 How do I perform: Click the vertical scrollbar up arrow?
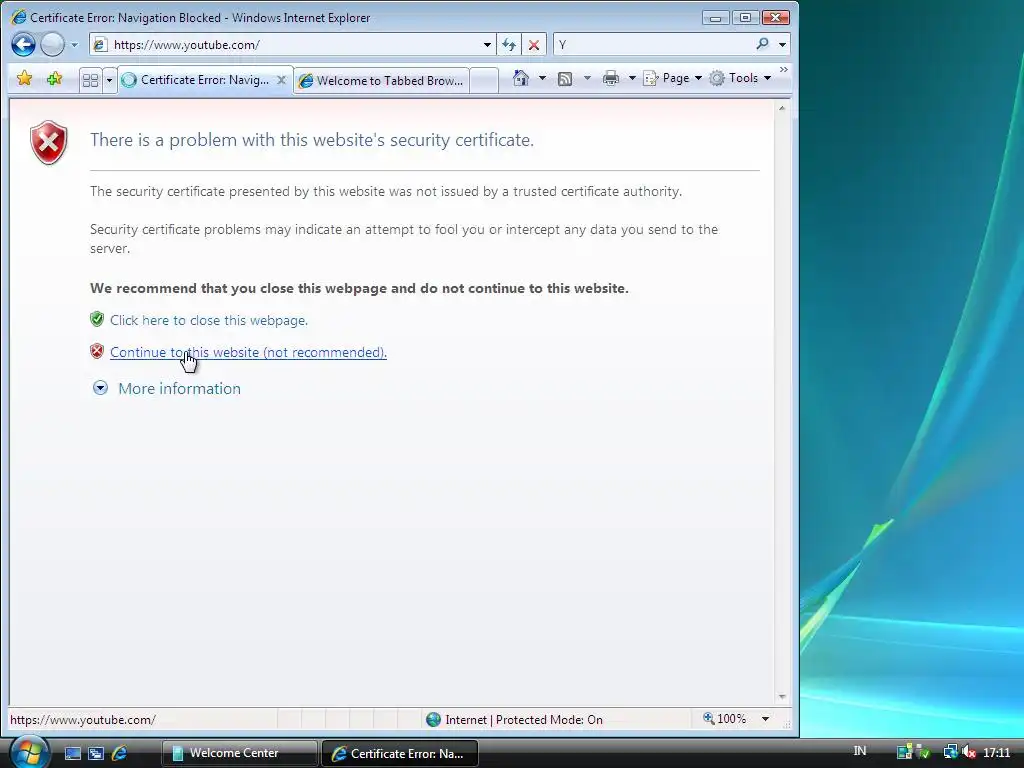(782, 108)
